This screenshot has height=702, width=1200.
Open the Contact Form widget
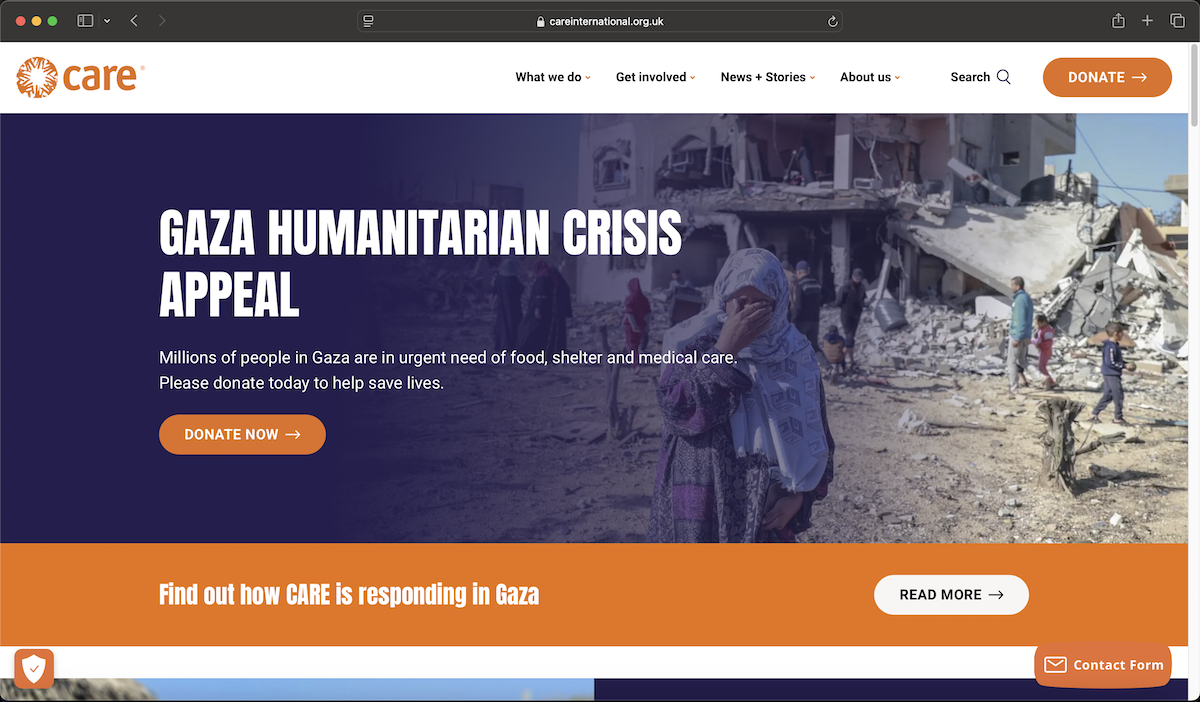(x=1103, y=665)
